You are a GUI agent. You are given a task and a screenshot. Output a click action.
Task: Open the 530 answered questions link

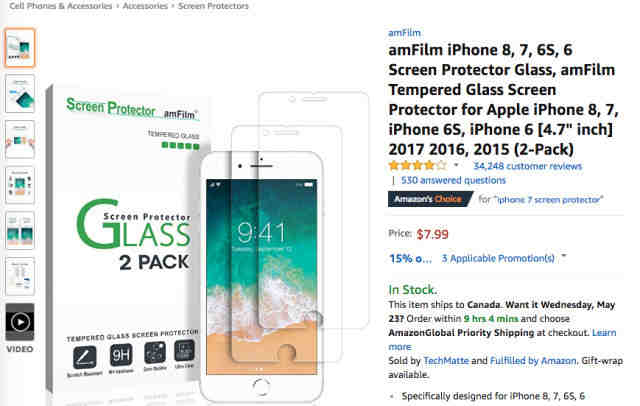point(453,180)
